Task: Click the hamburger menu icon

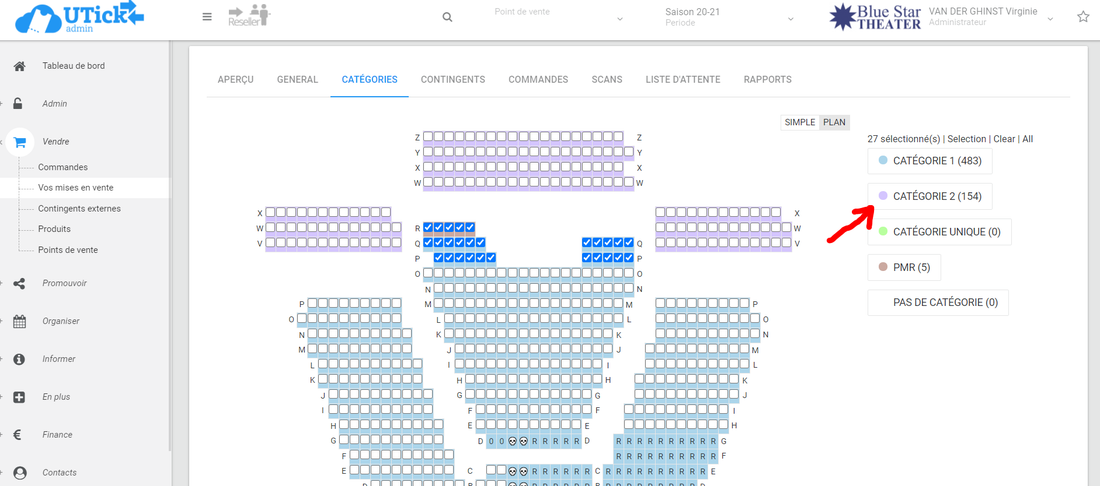Action: pos(207,17)
